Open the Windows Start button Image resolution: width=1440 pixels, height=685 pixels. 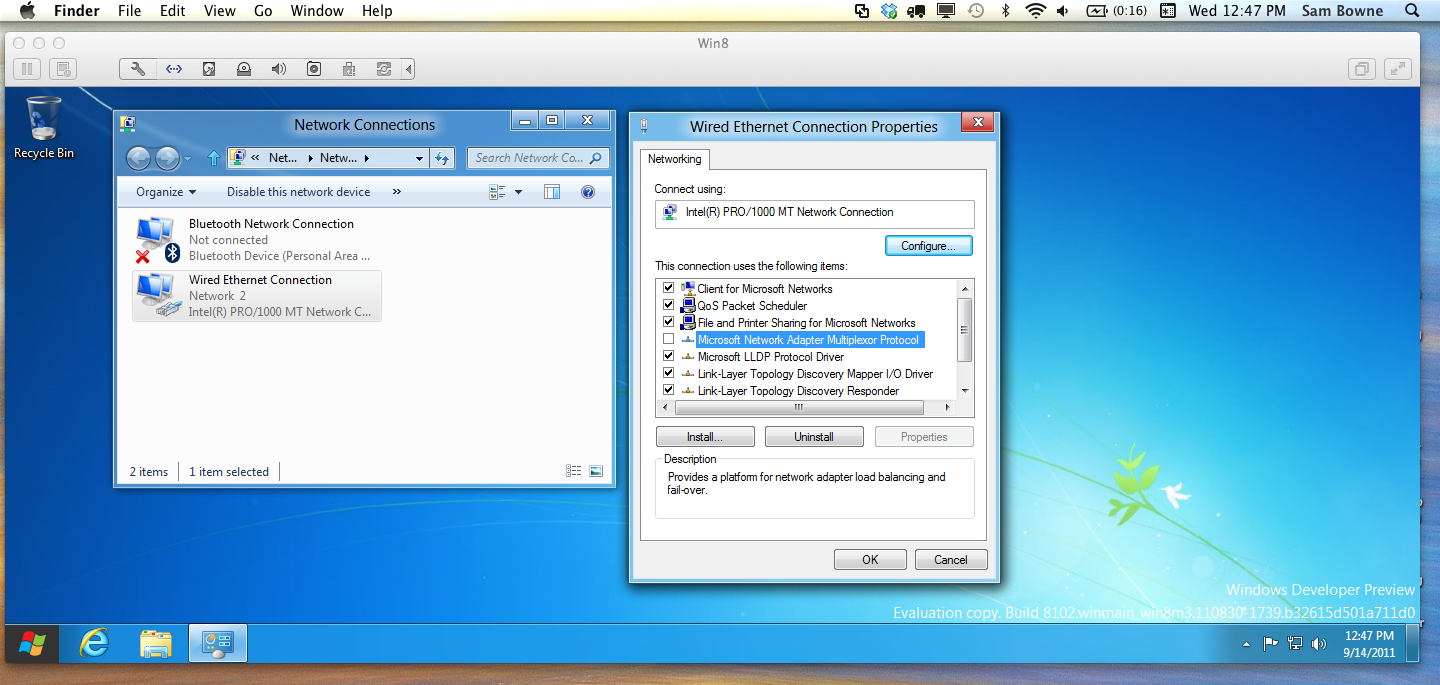point(32,644)
